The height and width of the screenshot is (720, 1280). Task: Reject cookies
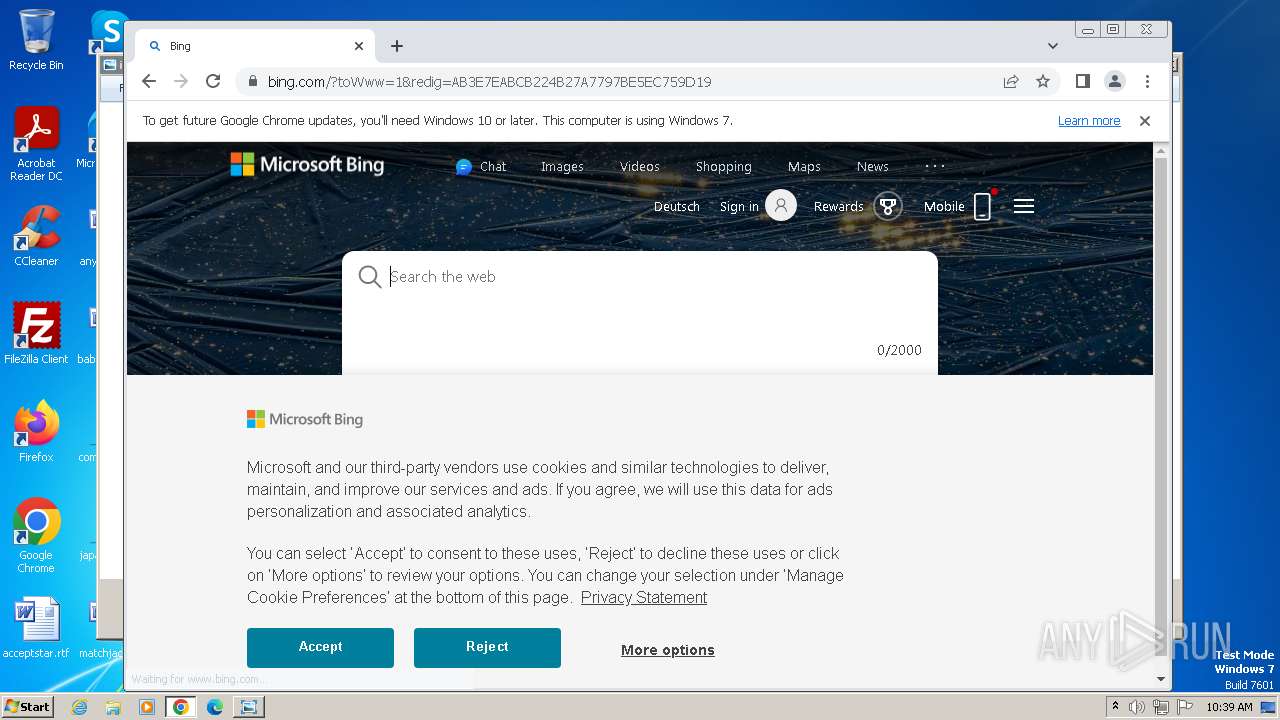click(487, 648)
